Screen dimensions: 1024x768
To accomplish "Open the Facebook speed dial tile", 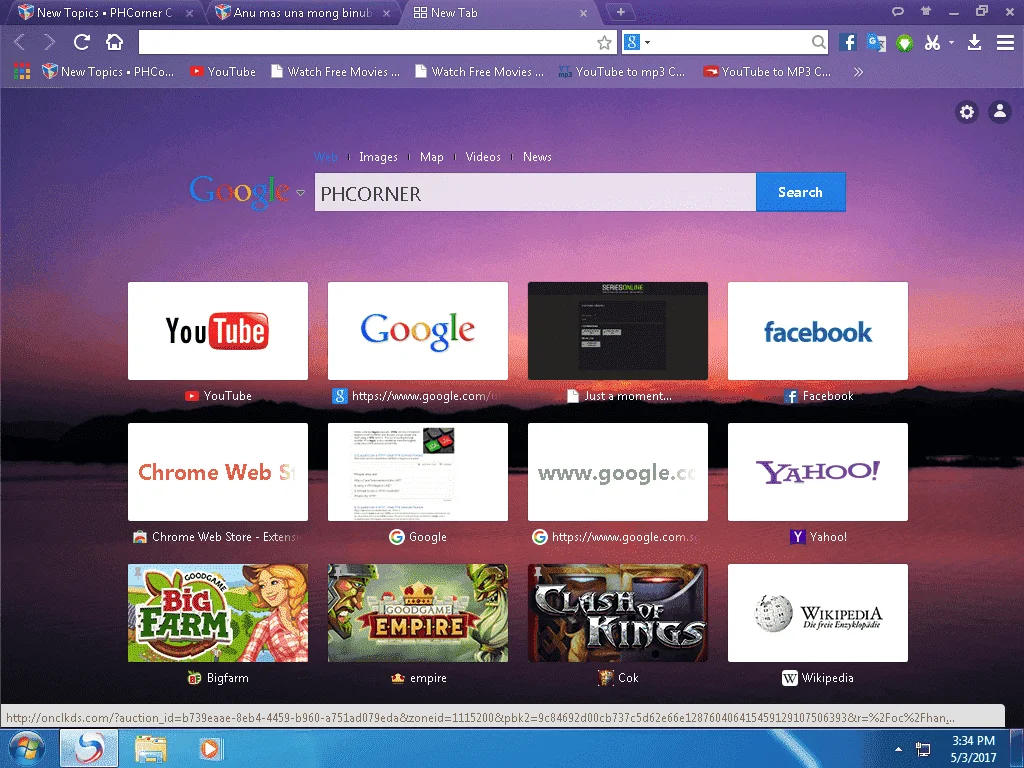I will pos(818,331).
